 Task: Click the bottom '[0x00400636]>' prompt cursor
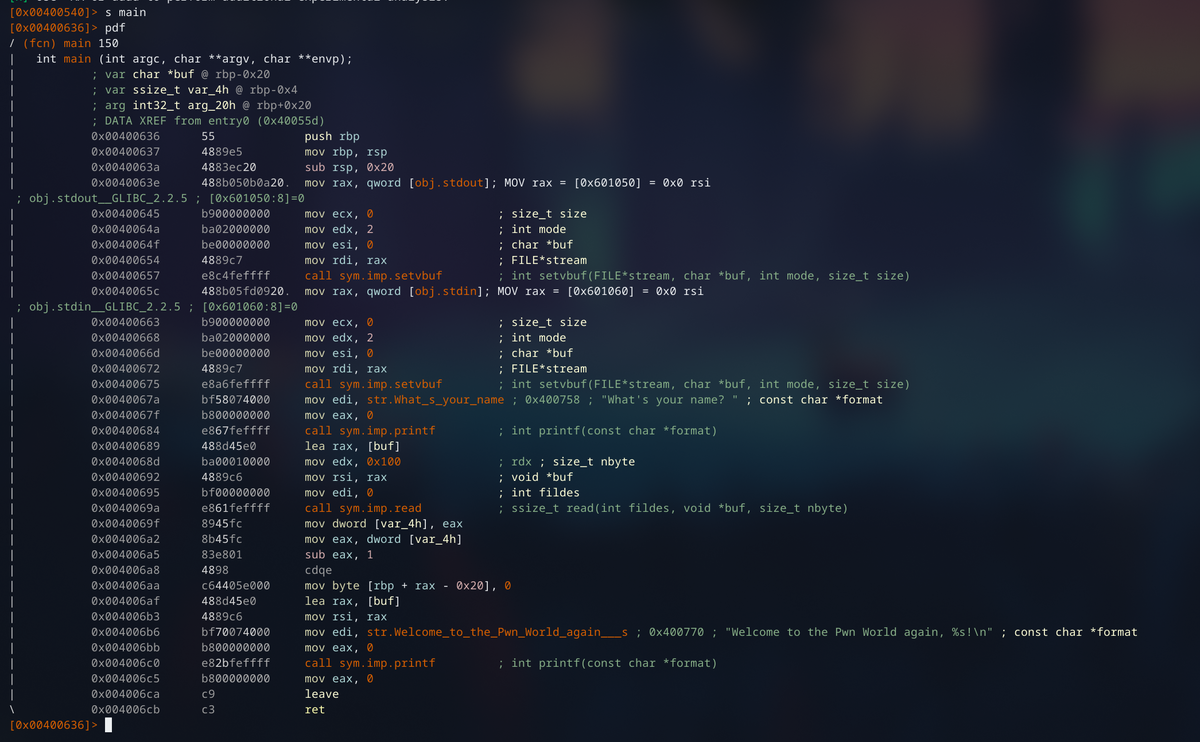tap(108, 725)
